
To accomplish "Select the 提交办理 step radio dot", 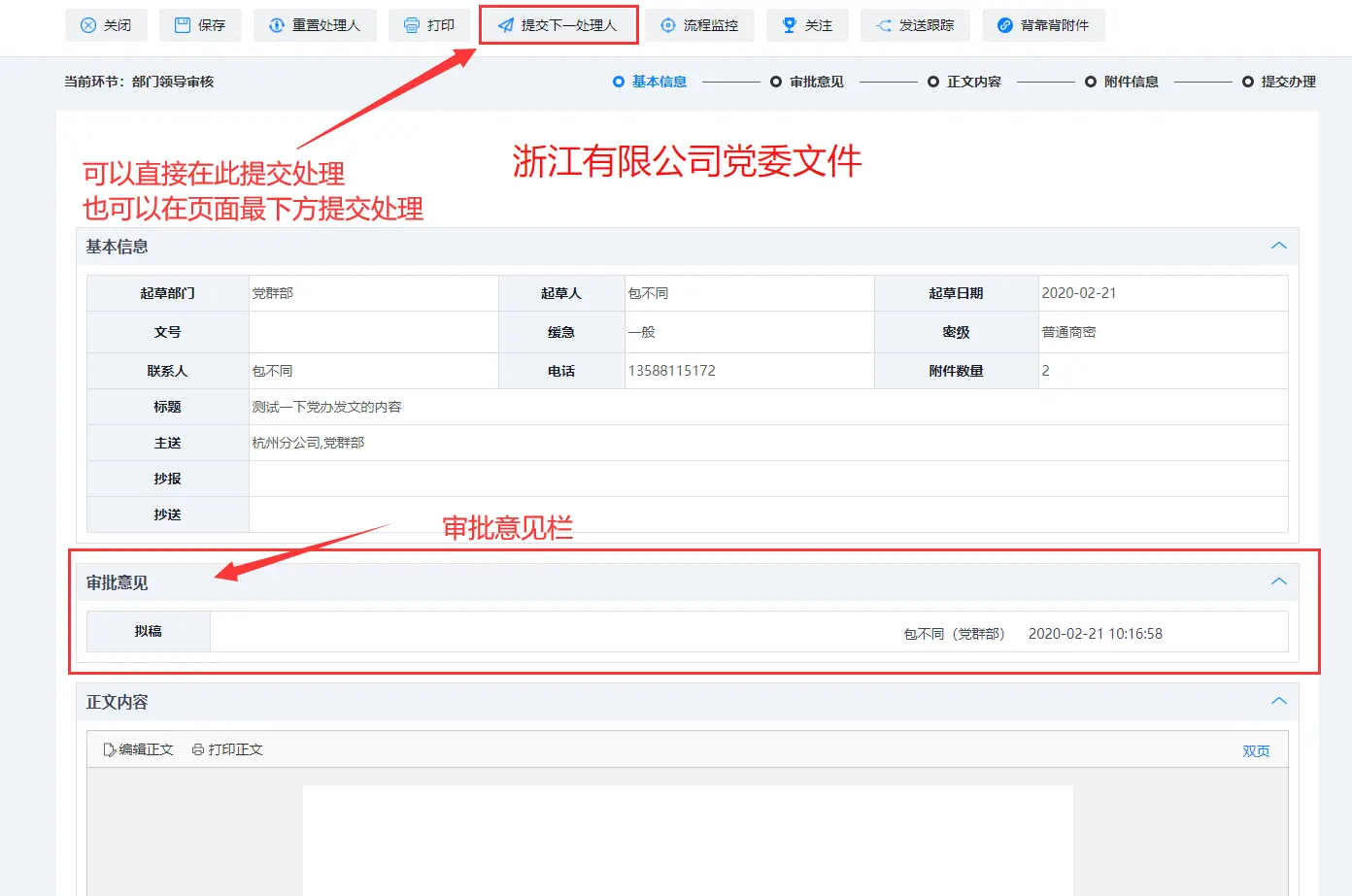I will pos(1248,82).
